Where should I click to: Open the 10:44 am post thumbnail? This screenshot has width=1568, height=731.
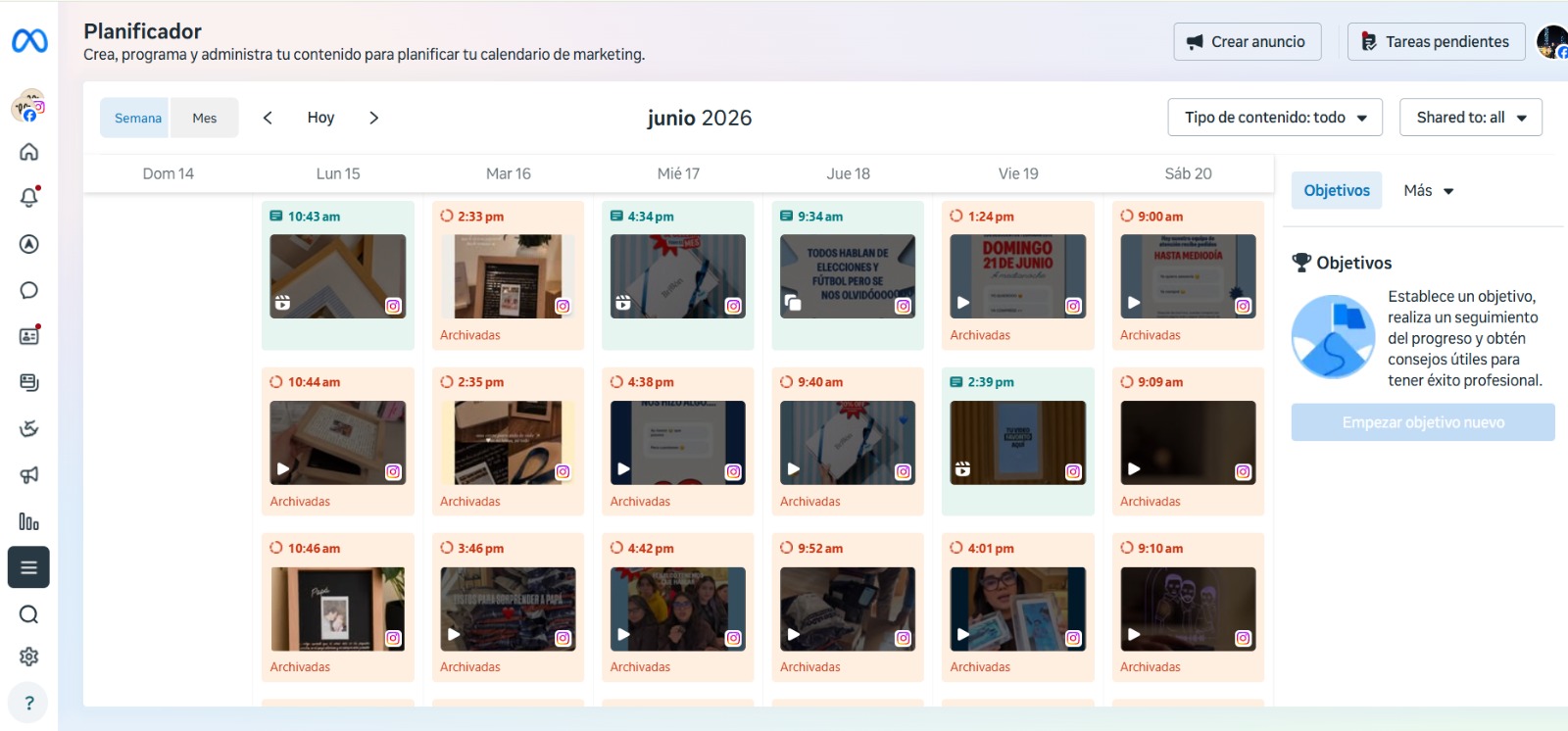[338, 443]
